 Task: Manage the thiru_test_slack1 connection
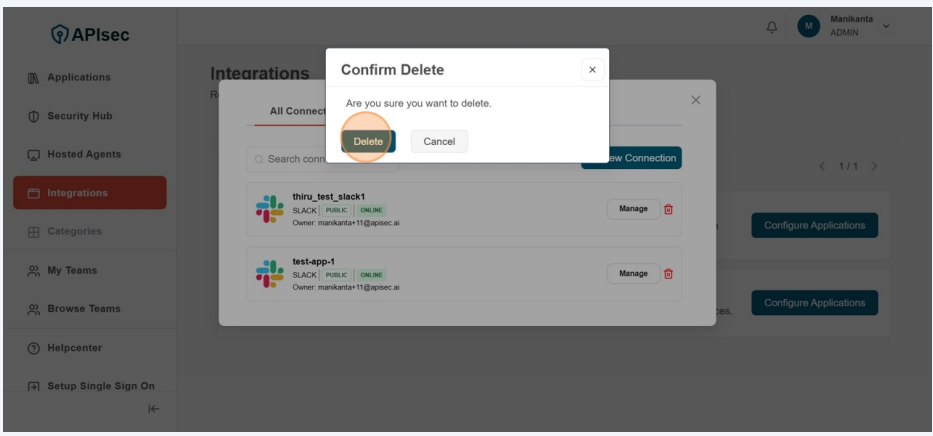pos(632,209)
